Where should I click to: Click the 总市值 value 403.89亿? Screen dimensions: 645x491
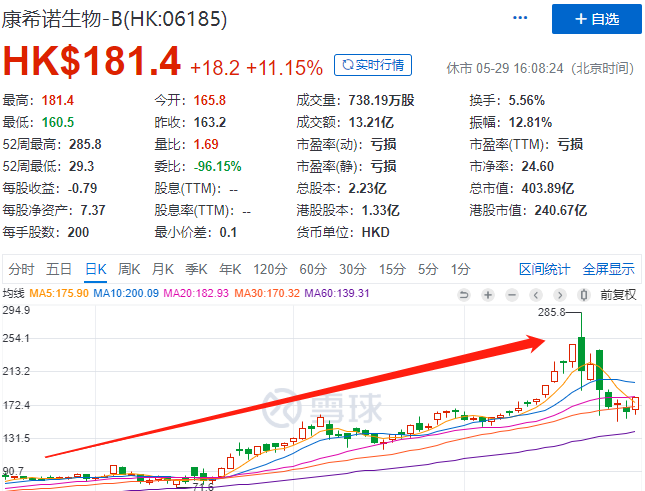click(x=548, y=188)
